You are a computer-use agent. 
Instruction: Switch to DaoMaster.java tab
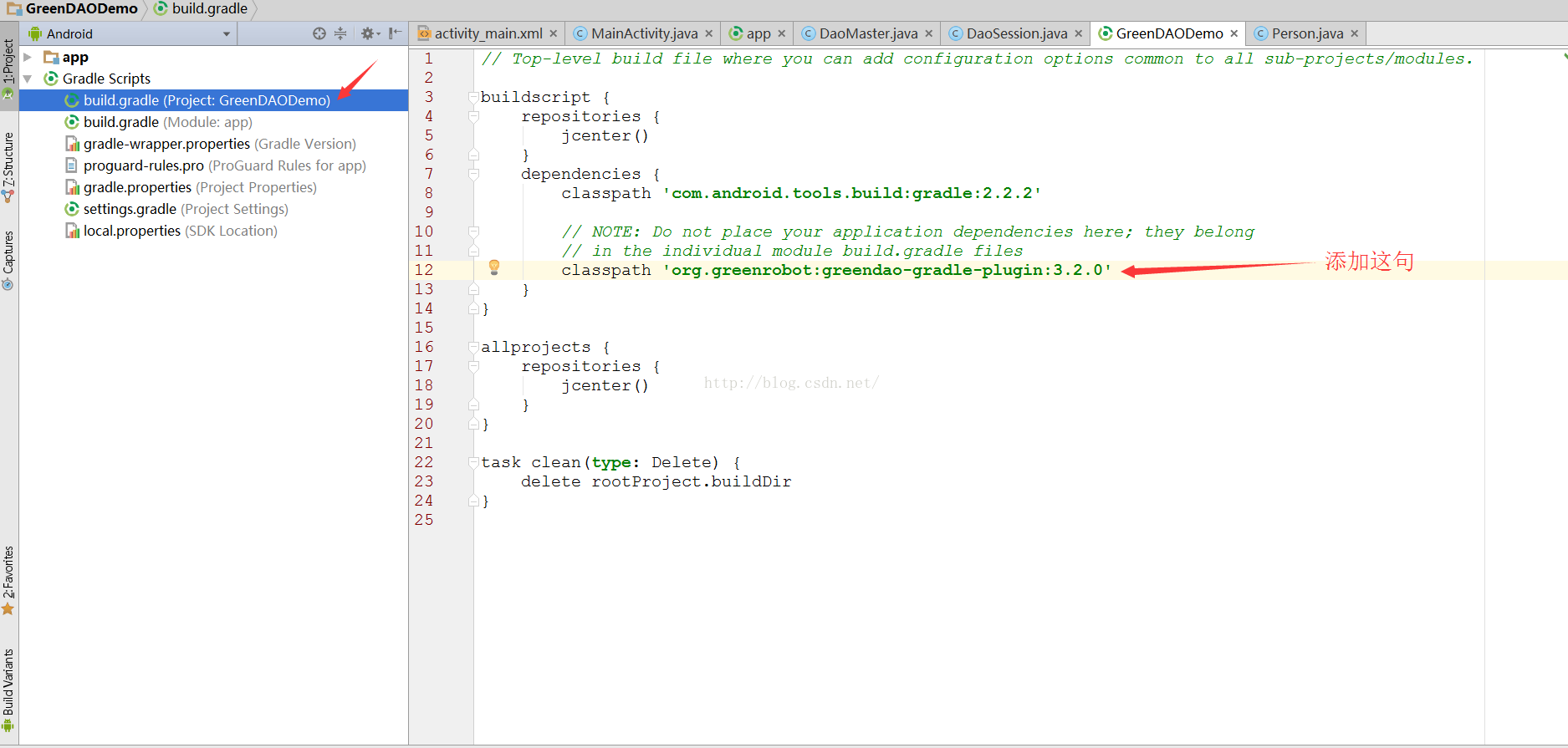(x=868, y=33)
